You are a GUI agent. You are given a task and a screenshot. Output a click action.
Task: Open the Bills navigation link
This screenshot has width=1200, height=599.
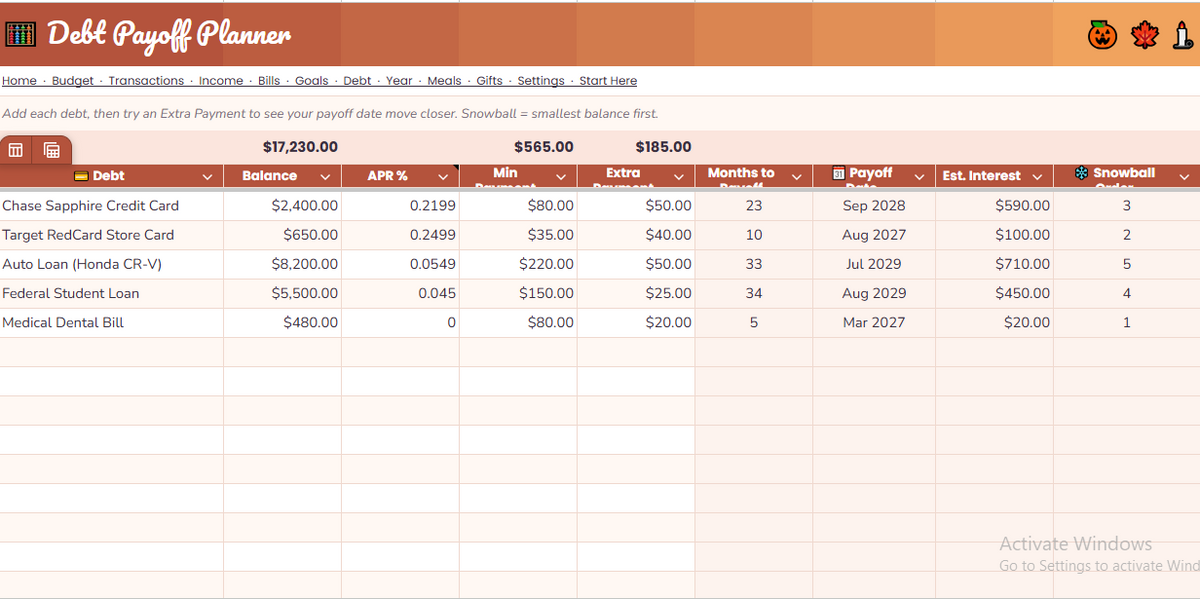tap(269, 81)
